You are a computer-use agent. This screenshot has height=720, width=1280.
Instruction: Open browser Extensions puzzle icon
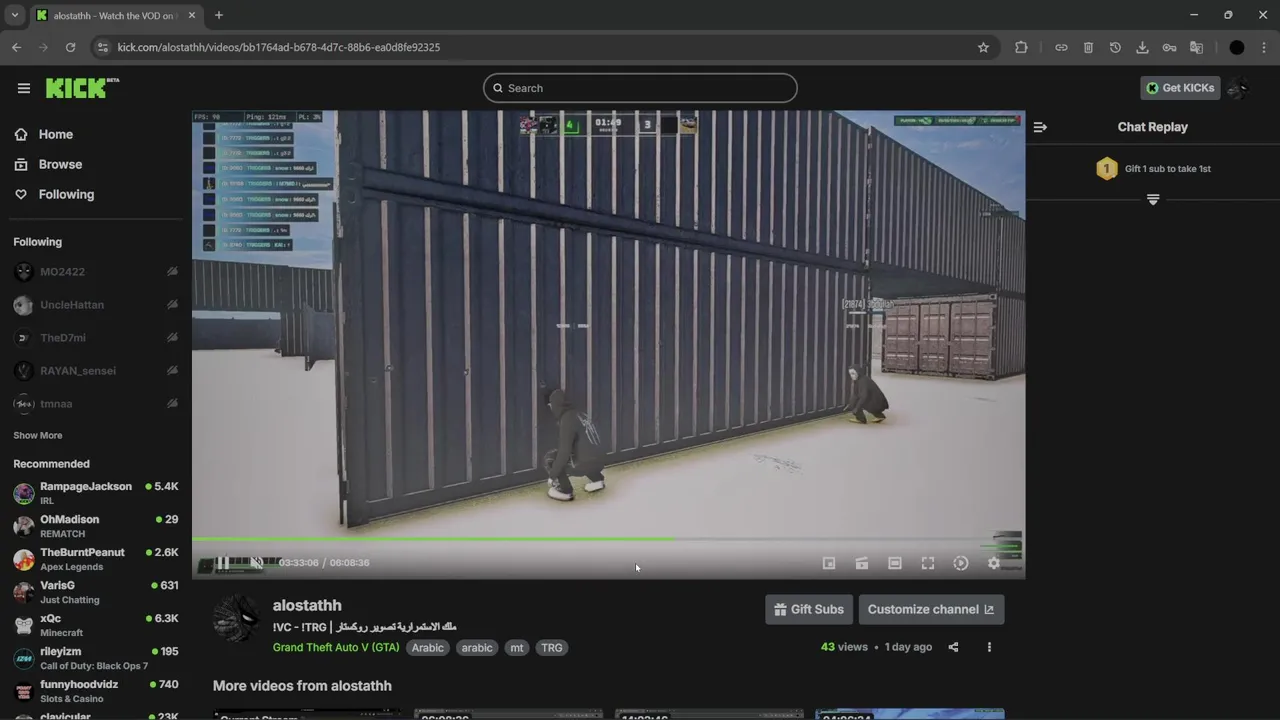[x=1021, y=47]
